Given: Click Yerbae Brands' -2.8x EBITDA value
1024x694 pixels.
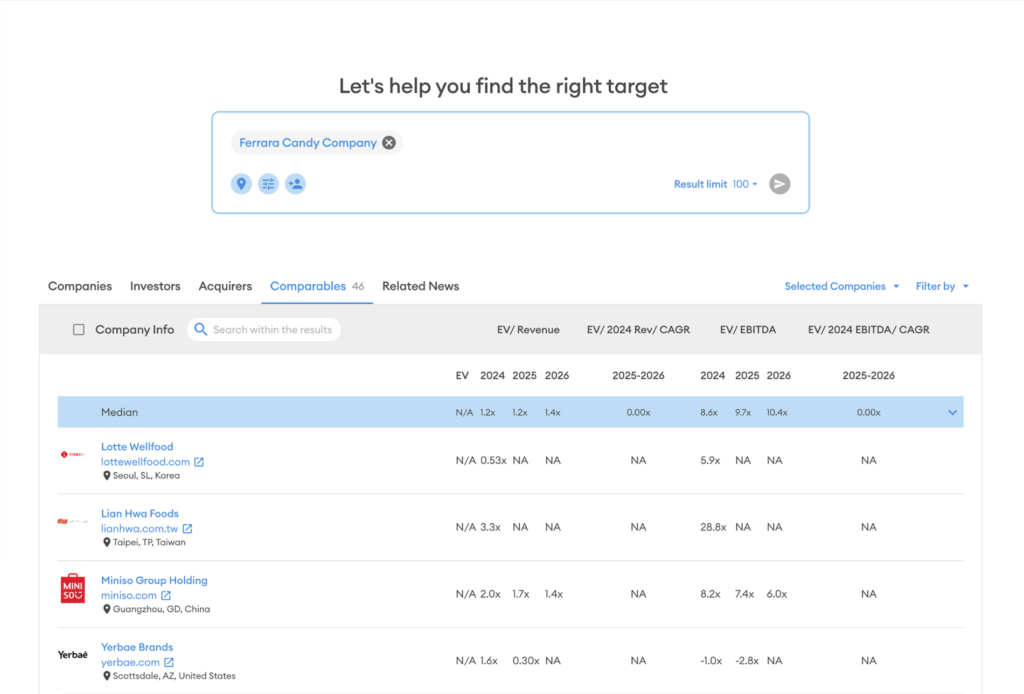Looking at the screenshot, I should [x=746, y=661].
